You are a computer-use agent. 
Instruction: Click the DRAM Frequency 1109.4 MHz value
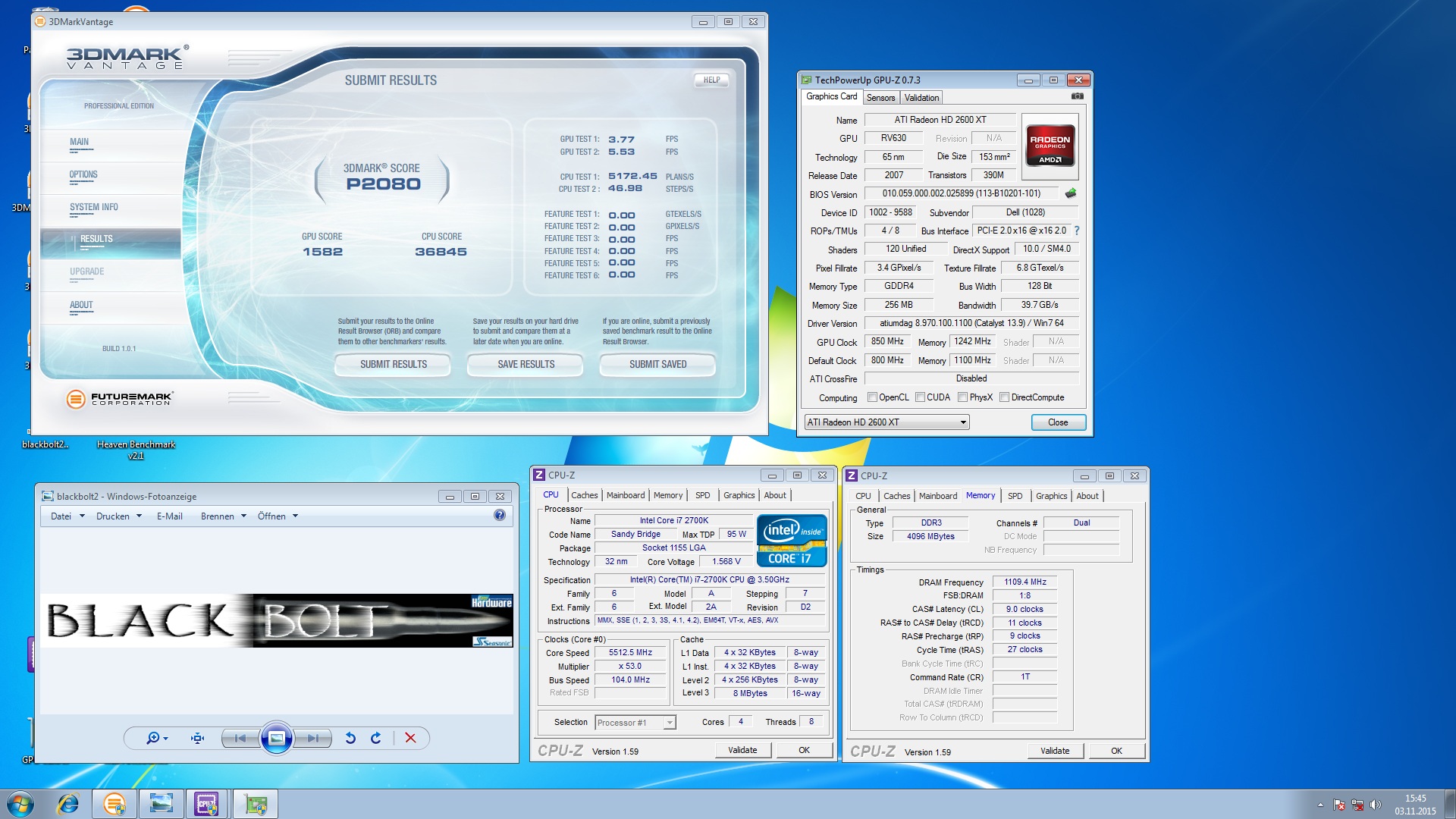pyautogui.click(x=1025, y=582)
